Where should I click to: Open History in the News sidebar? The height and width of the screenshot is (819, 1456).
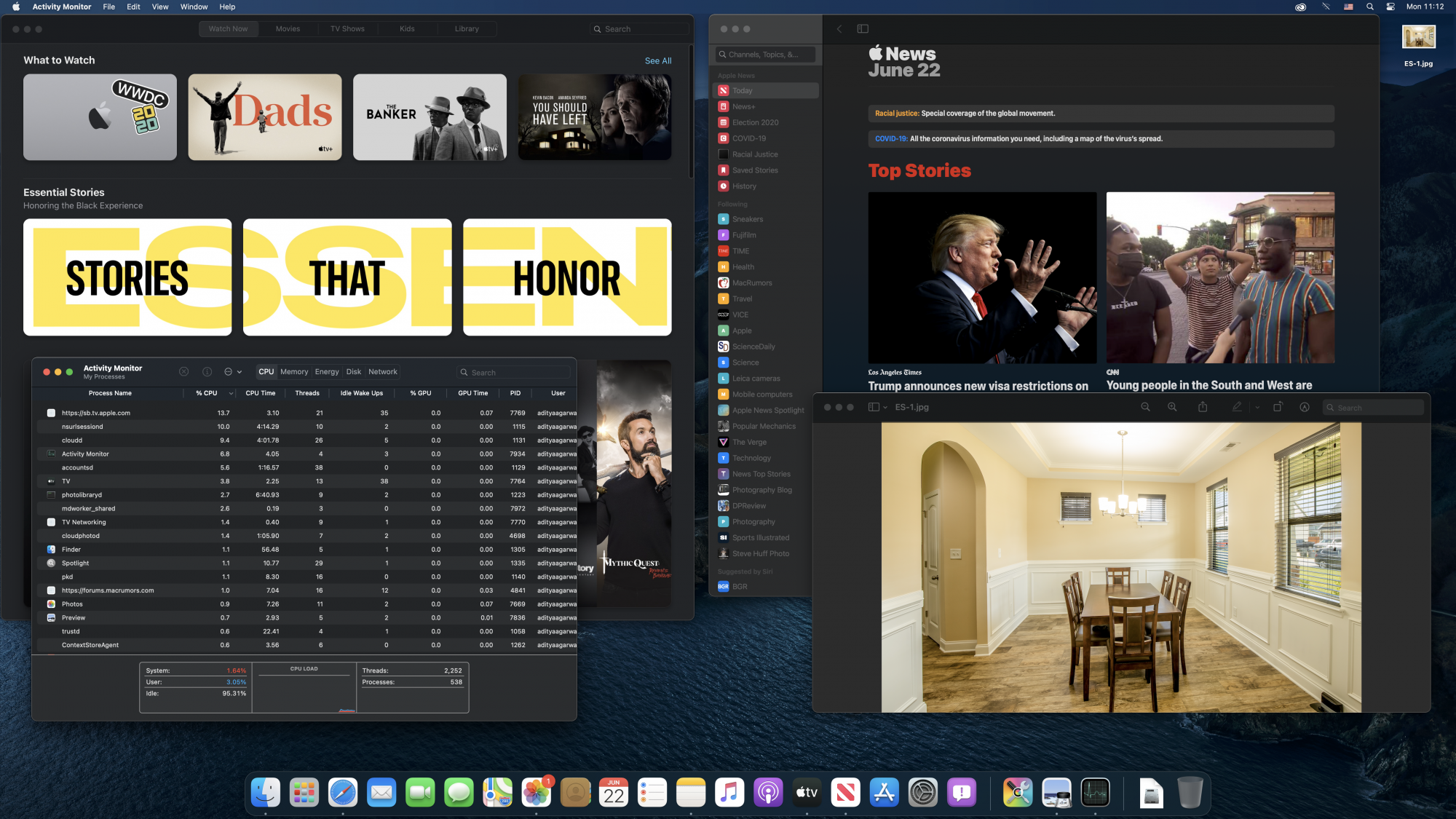(x=766, y=186)
